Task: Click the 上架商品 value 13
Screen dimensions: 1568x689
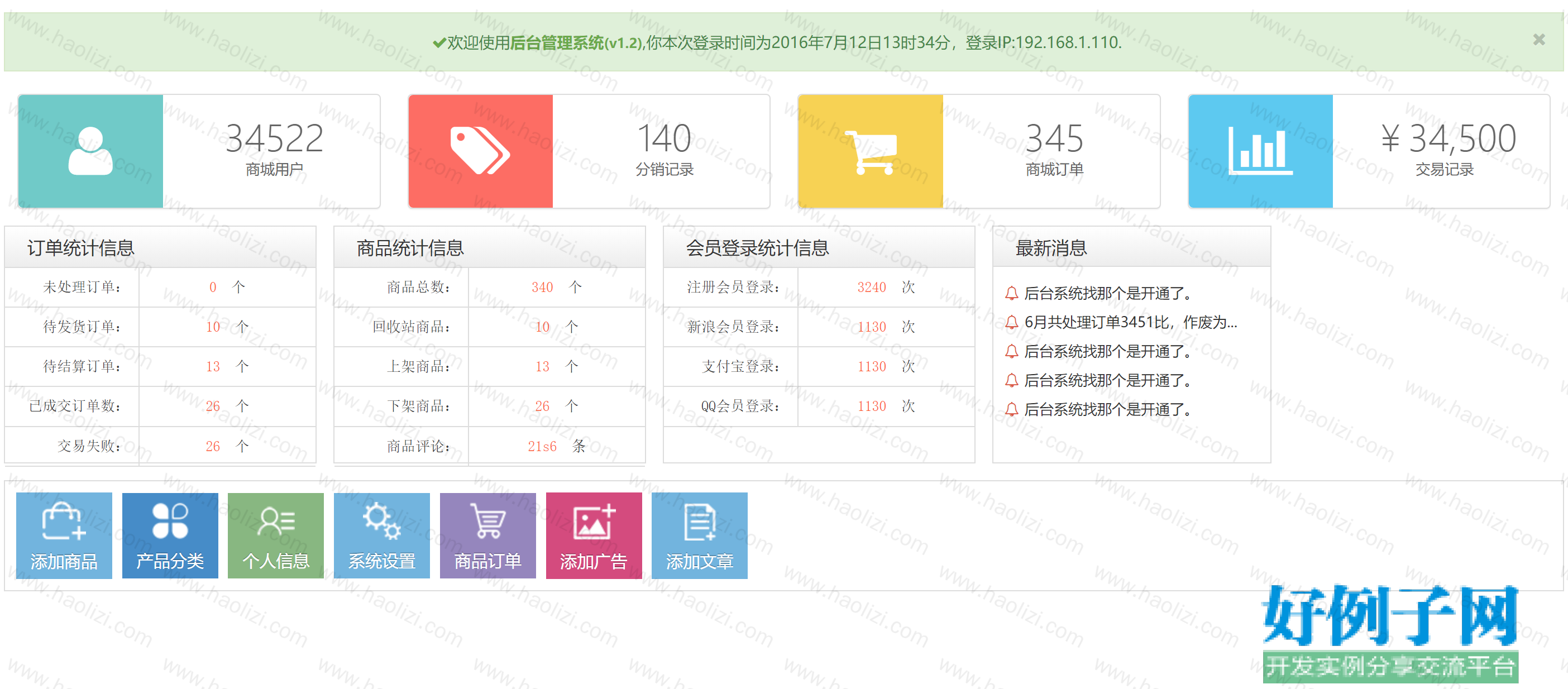Action: (542, 366)
